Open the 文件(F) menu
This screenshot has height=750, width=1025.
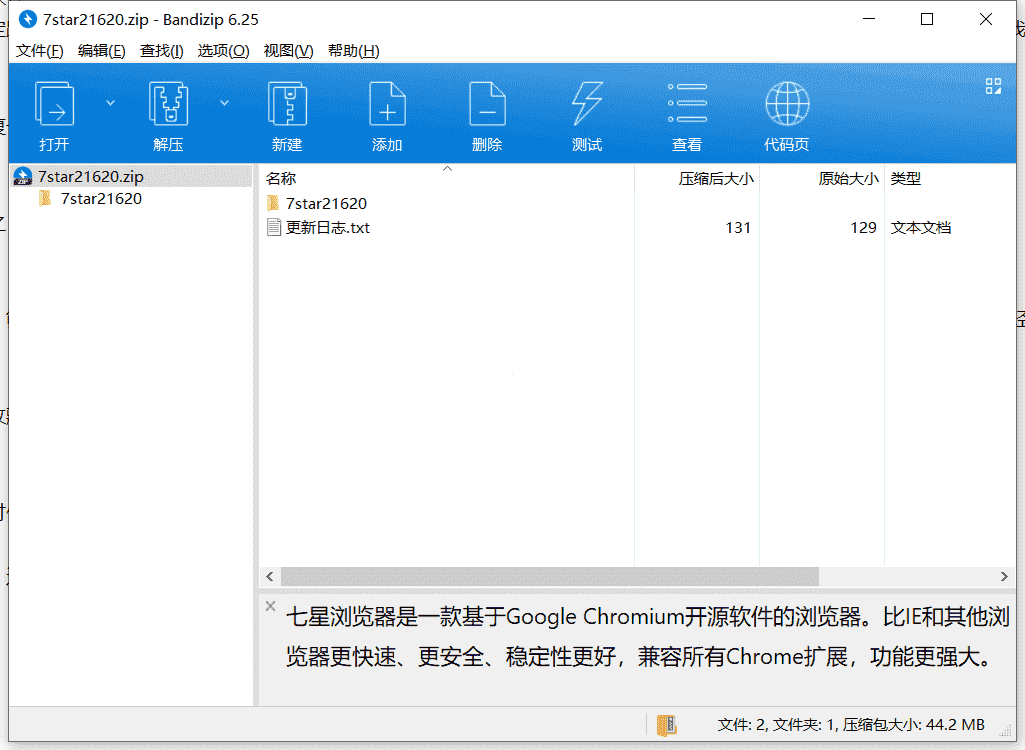point(40,51)
